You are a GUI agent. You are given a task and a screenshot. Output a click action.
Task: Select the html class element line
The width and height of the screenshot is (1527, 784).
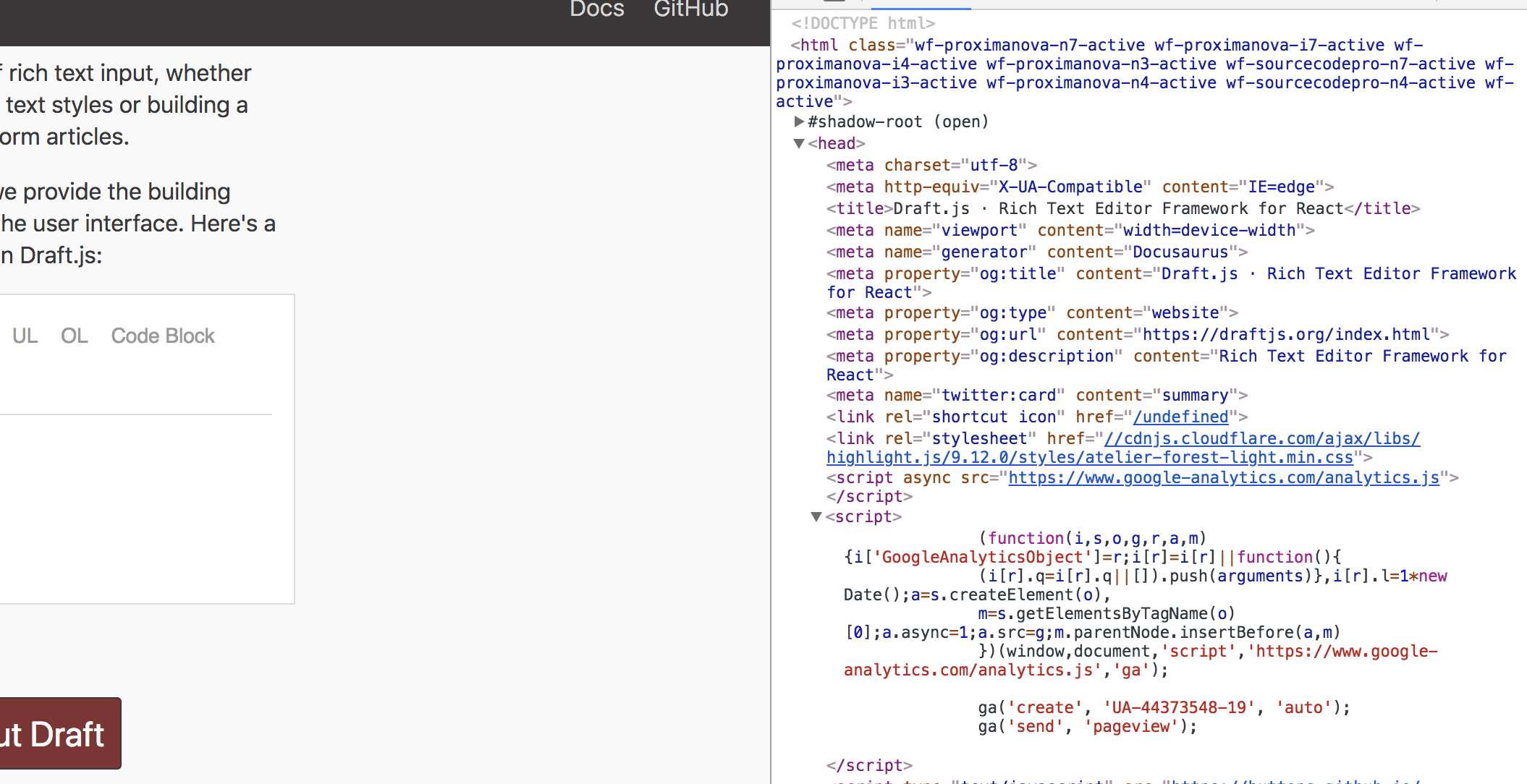(x=1145, y=73)
